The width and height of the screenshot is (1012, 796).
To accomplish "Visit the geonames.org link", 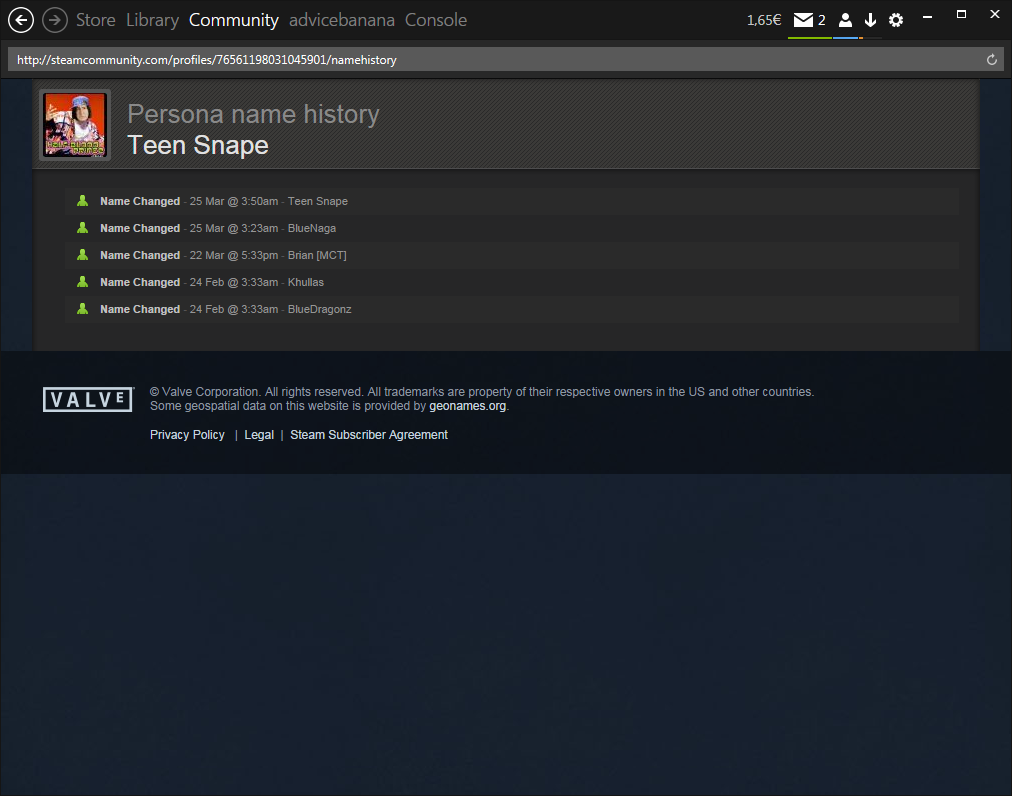I will point(468,406).
